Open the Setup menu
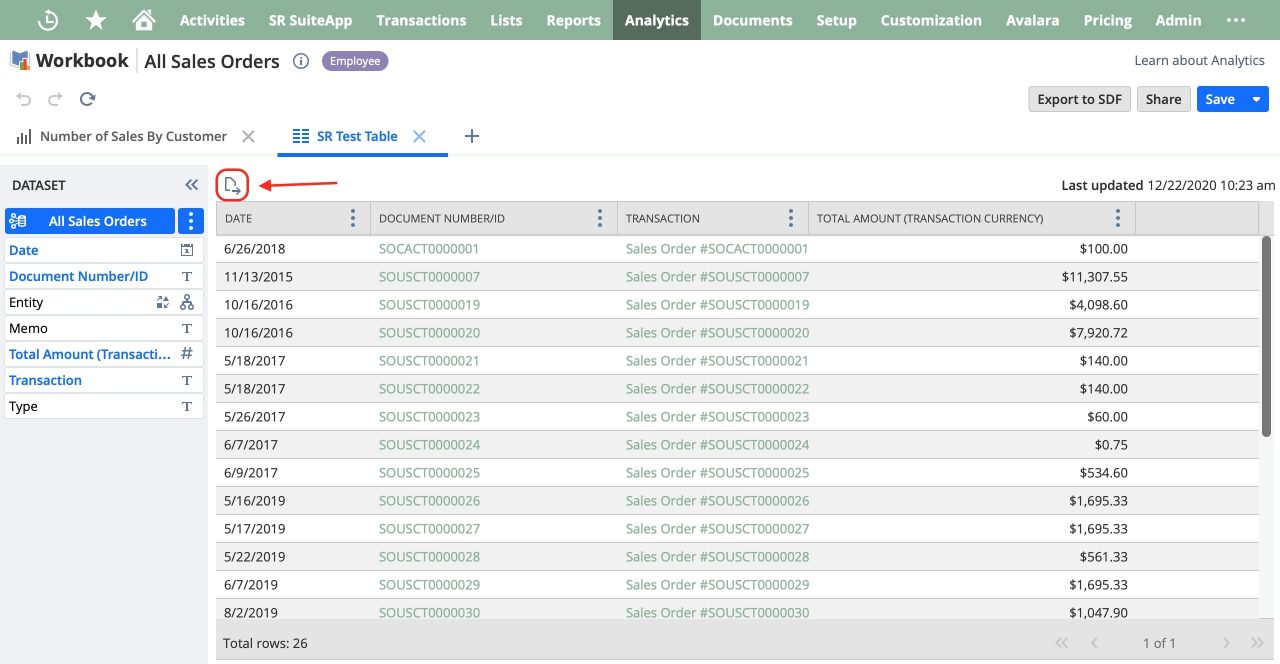Image resolution: width=1280 pixels, height=664 pixels. click(x=836, y=20)
